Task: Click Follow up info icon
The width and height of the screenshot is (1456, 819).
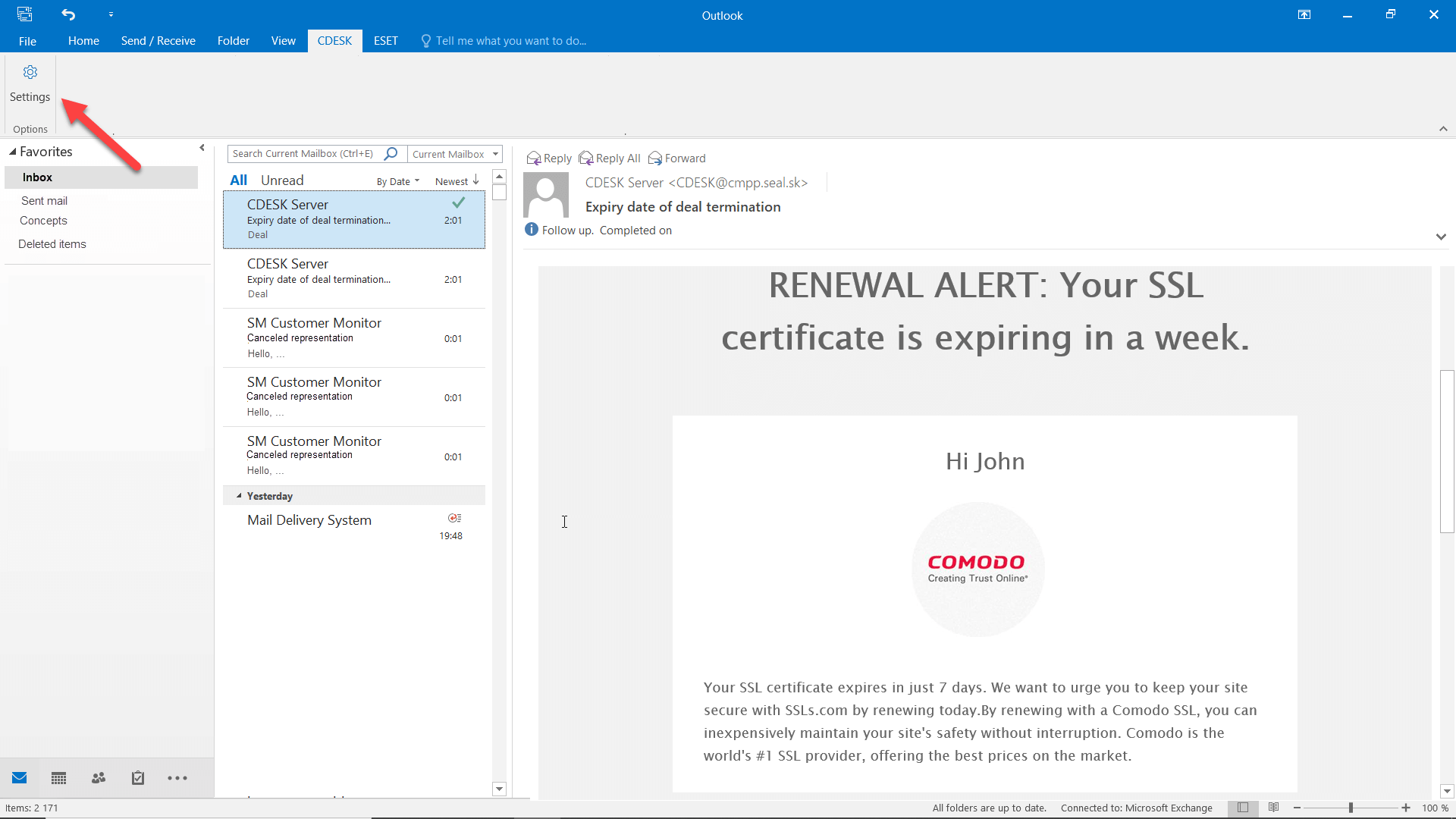Action: (x=532, y=230)
